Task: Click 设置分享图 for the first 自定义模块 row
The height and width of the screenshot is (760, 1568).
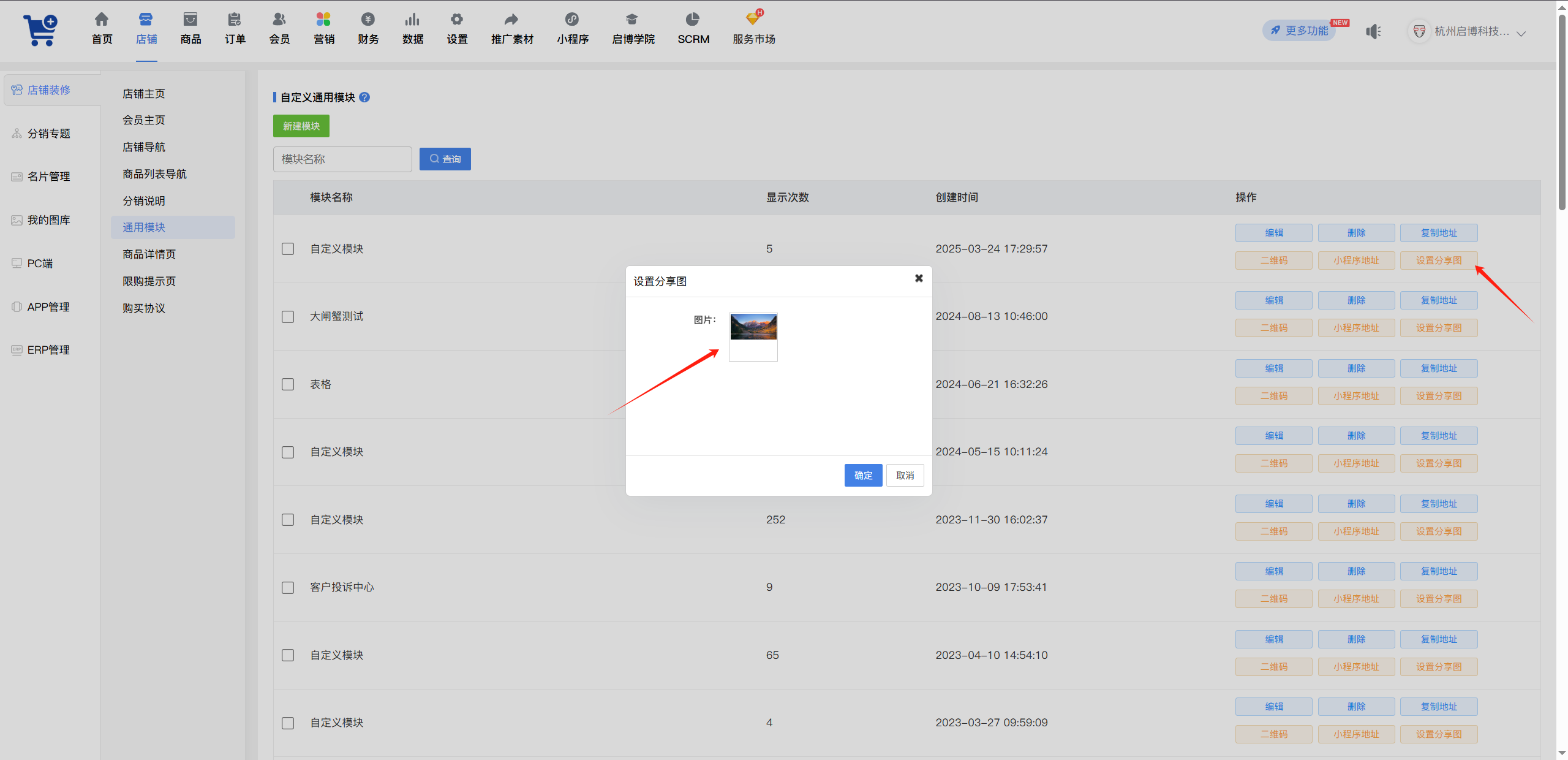Action: 1439,260
